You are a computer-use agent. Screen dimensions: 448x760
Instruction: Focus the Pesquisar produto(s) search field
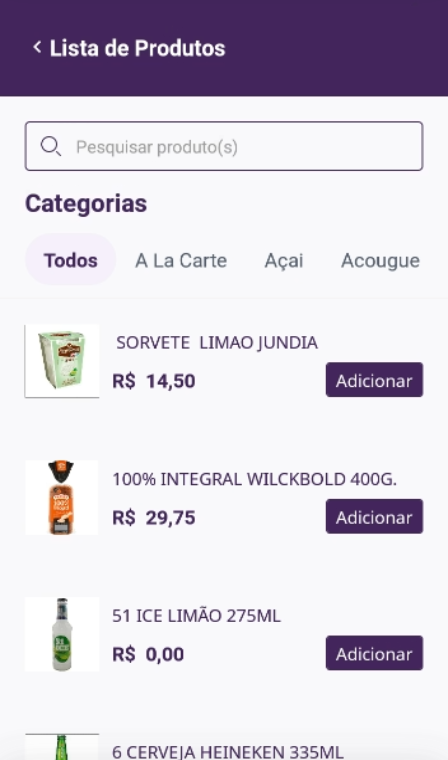pos(224,146)
